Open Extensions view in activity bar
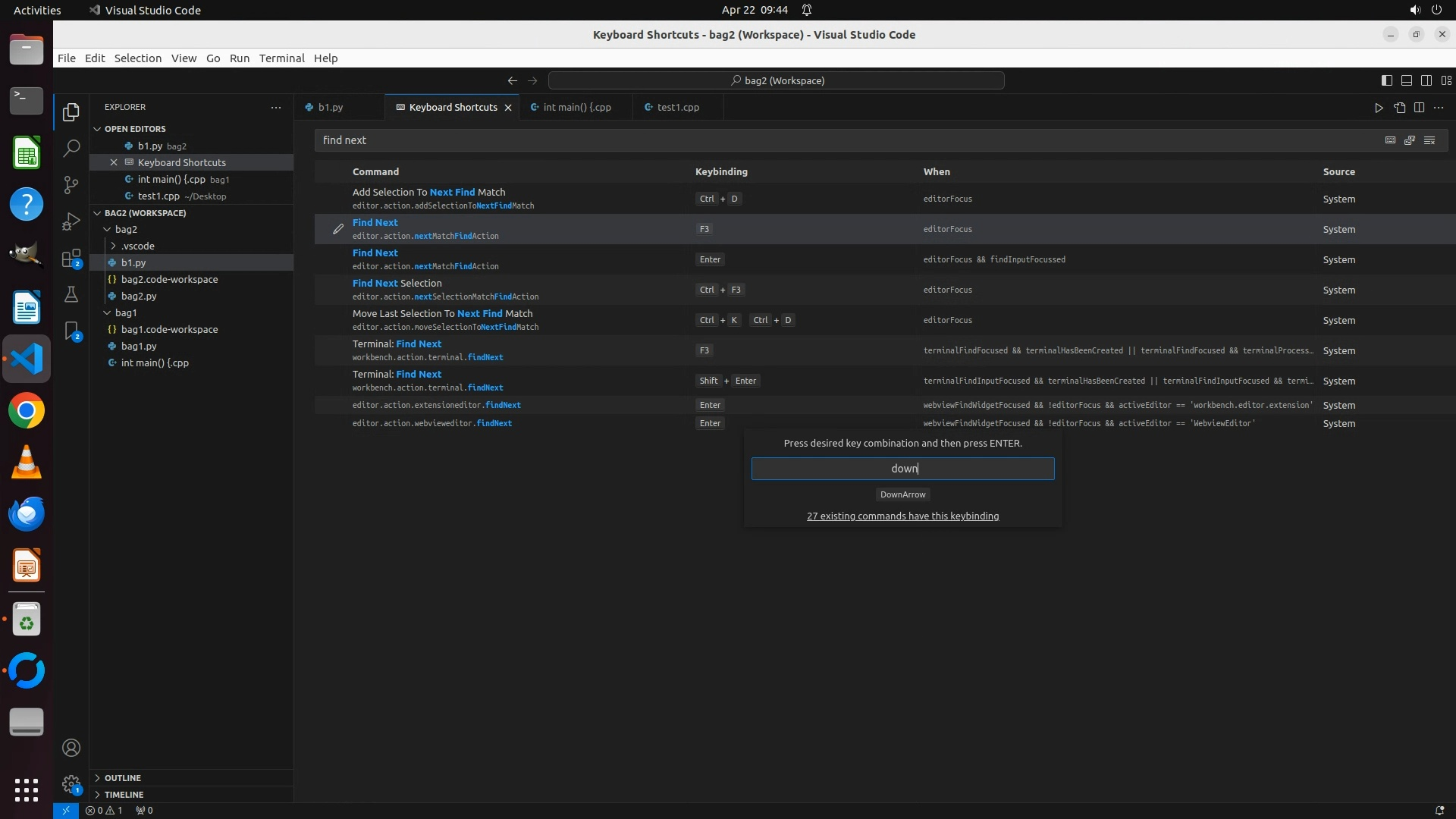The height and width of the screenshot is (819, 1456). pyautogui.click(x=71, y=259)
